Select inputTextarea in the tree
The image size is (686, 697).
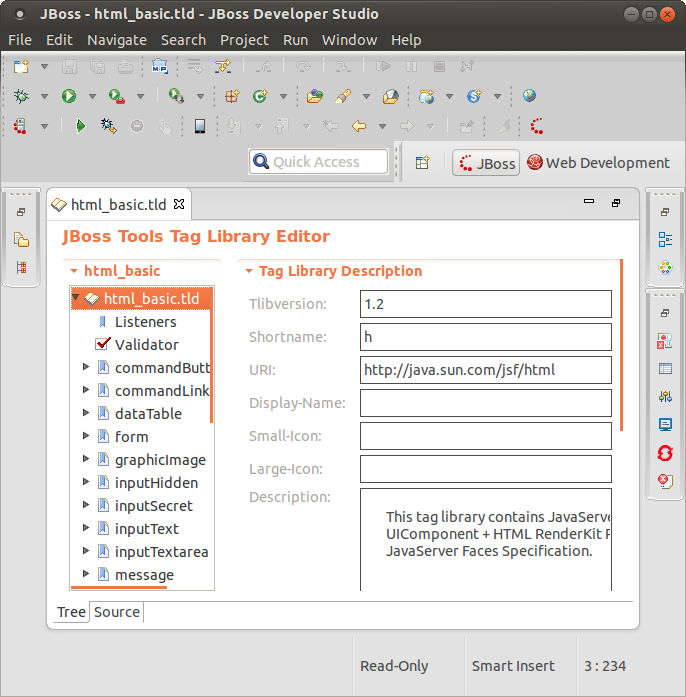tap(161, 552)
